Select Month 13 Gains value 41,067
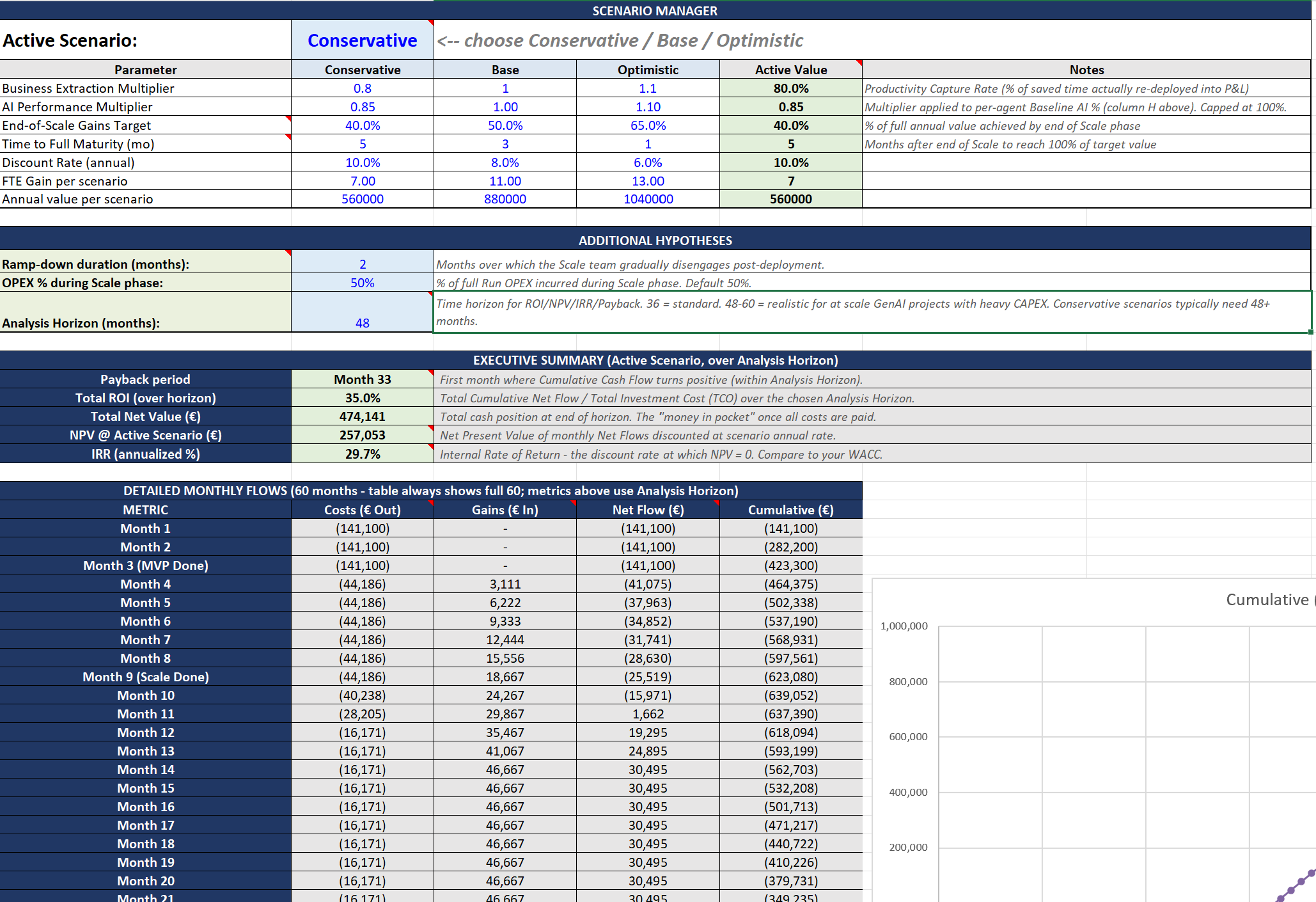This screenshot has width=1316, height=902. tap(505, 751)
